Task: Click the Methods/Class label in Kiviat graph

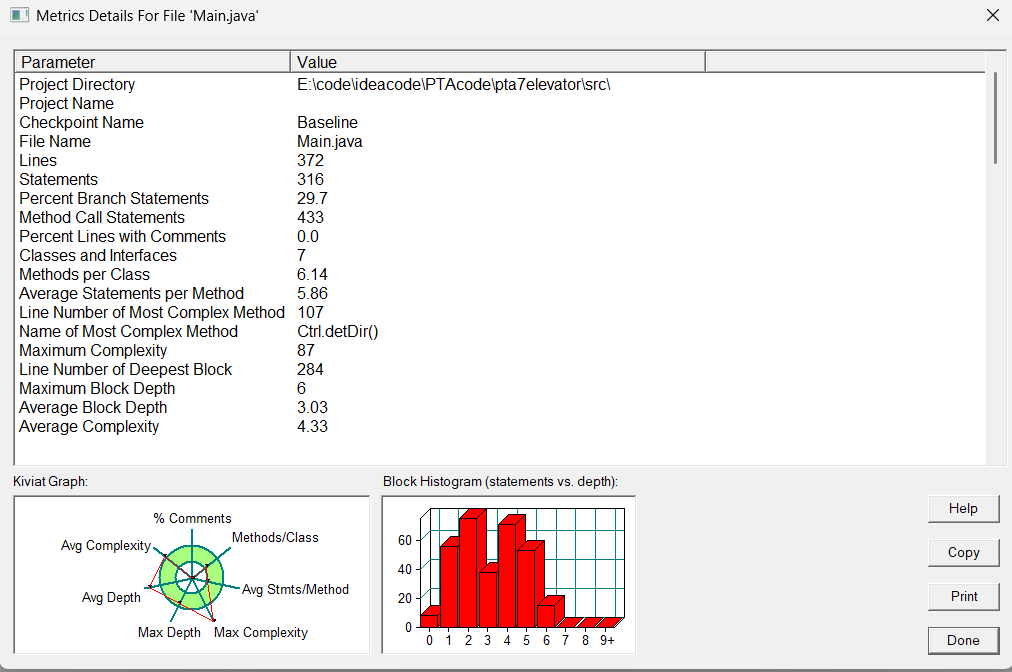Action: click(275, 538)
